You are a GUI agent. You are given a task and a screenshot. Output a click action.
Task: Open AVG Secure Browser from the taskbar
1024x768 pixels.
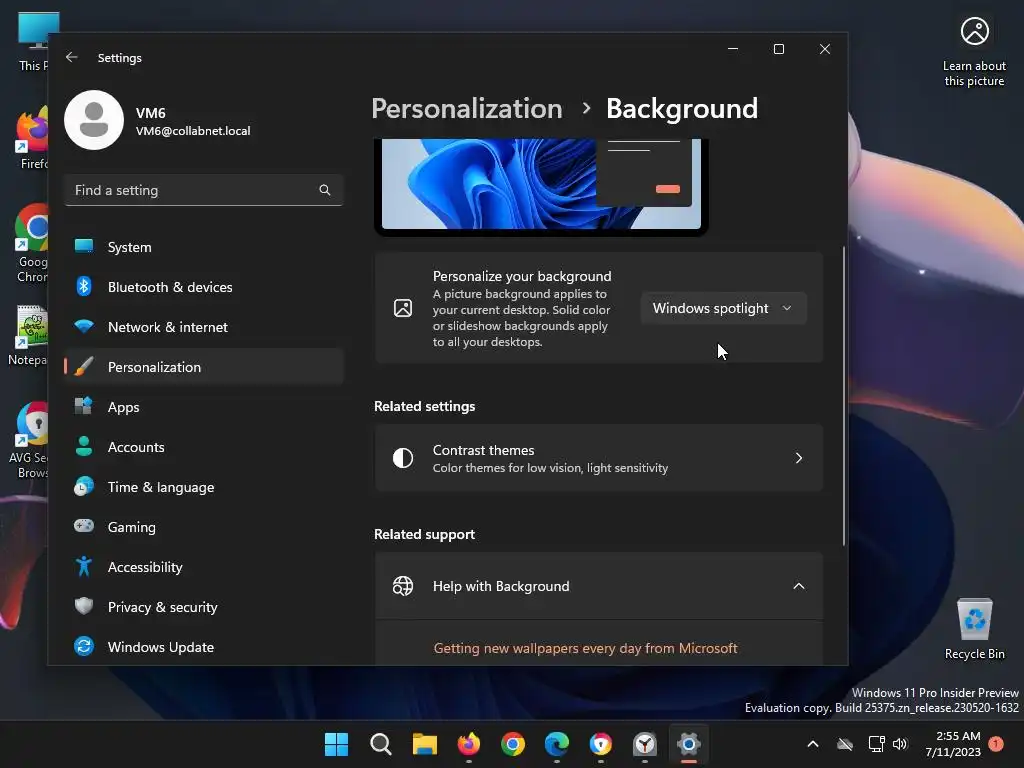601,744
